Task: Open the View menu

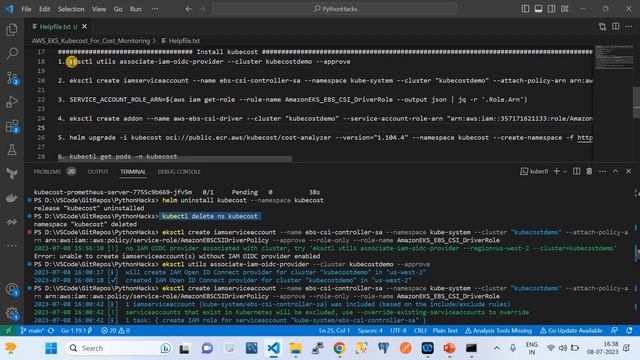Action: pos(99,9)
